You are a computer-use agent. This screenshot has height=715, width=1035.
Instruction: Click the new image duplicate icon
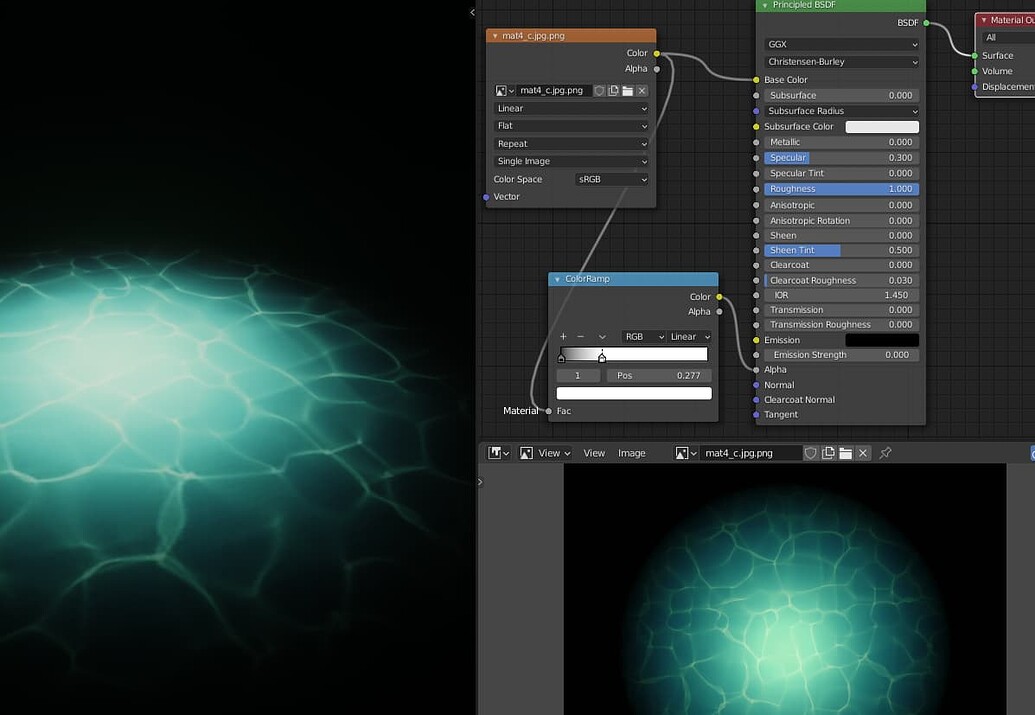coord(613,90)
